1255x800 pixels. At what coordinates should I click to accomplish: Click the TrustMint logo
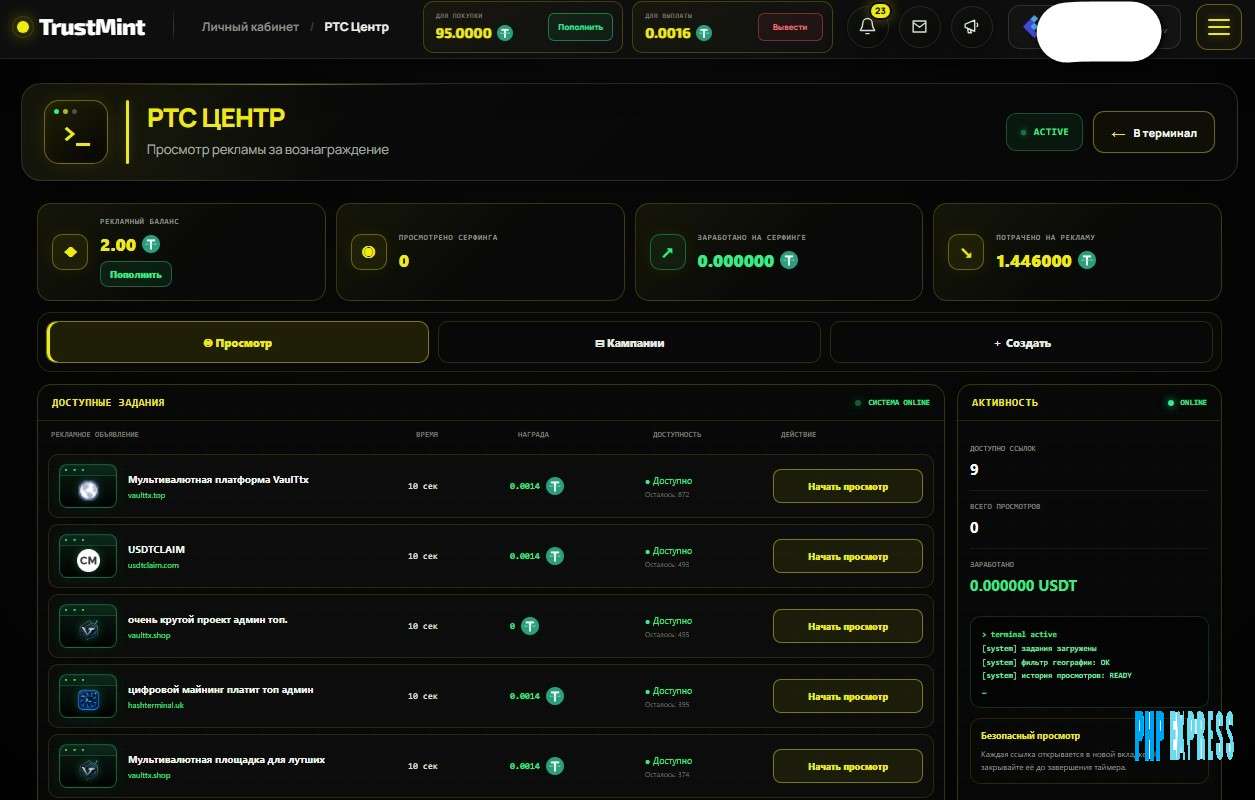[79, 27]
